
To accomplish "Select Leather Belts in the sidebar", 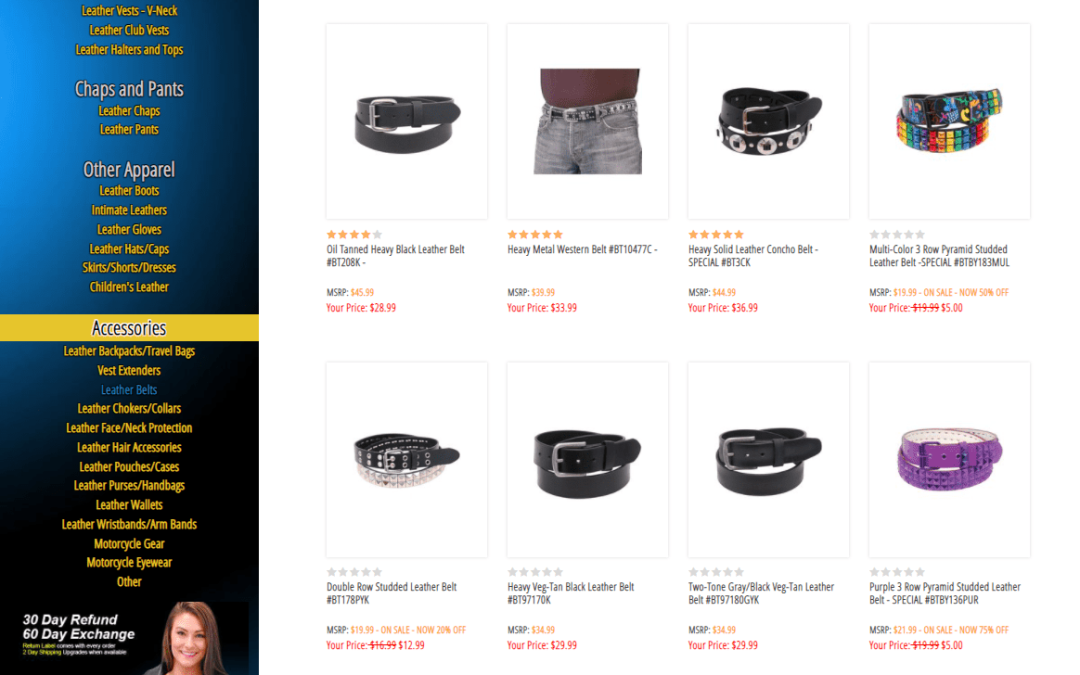I will pyautogui.click(x=129, y=390).
